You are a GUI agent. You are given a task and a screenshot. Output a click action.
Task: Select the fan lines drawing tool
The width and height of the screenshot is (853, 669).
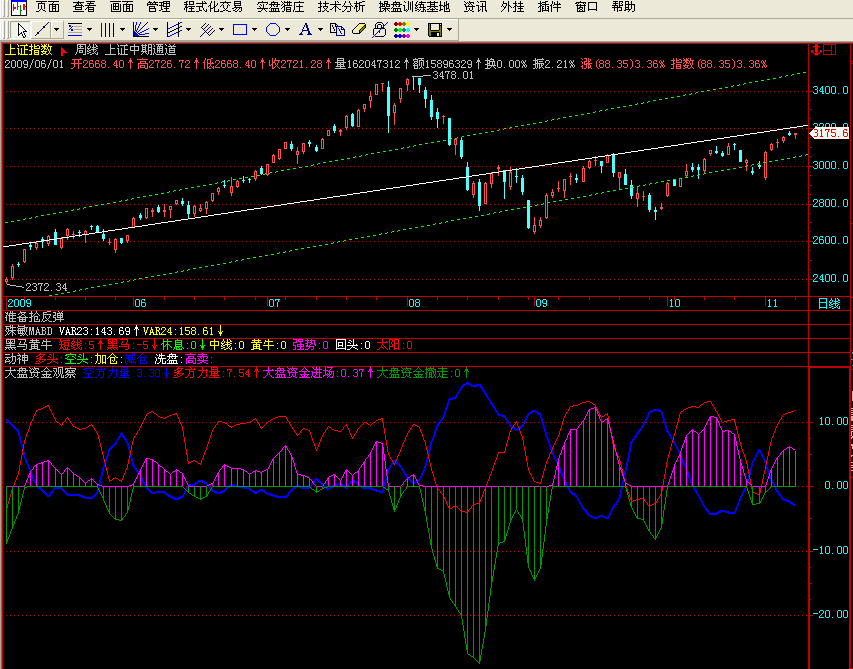[x=141, y=30]
